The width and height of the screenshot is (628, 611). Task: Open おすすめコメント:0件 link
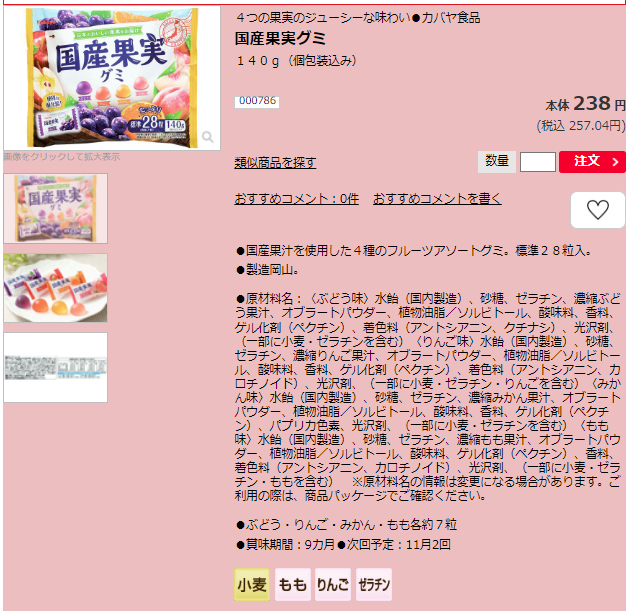[297, 199]
